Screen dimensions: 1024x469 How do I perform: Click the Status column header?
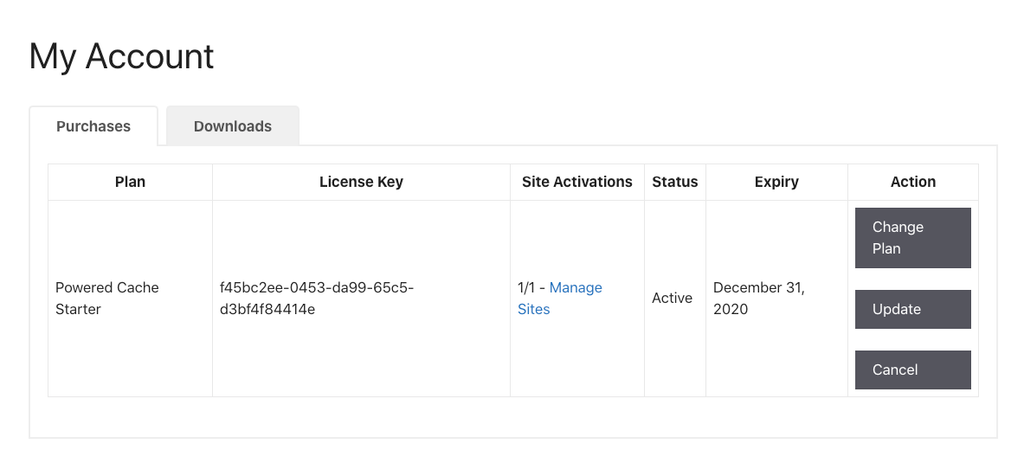(675, 182)
